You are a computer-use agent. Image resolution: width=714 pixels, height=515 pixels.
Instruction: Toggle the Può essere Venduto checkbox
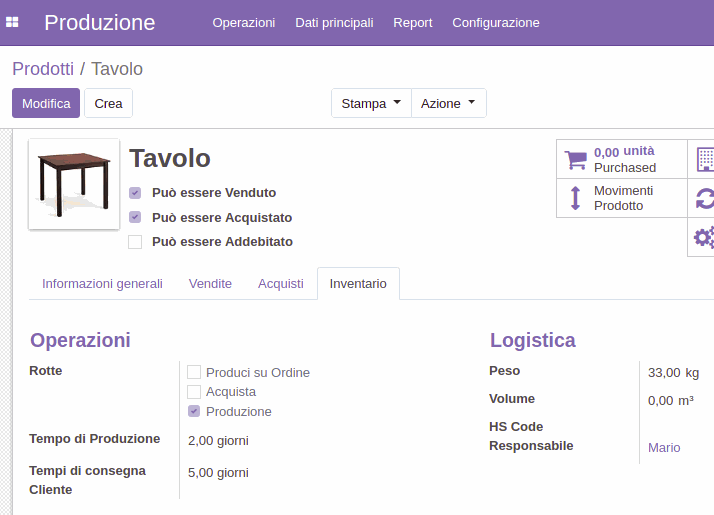coord(135,193)
